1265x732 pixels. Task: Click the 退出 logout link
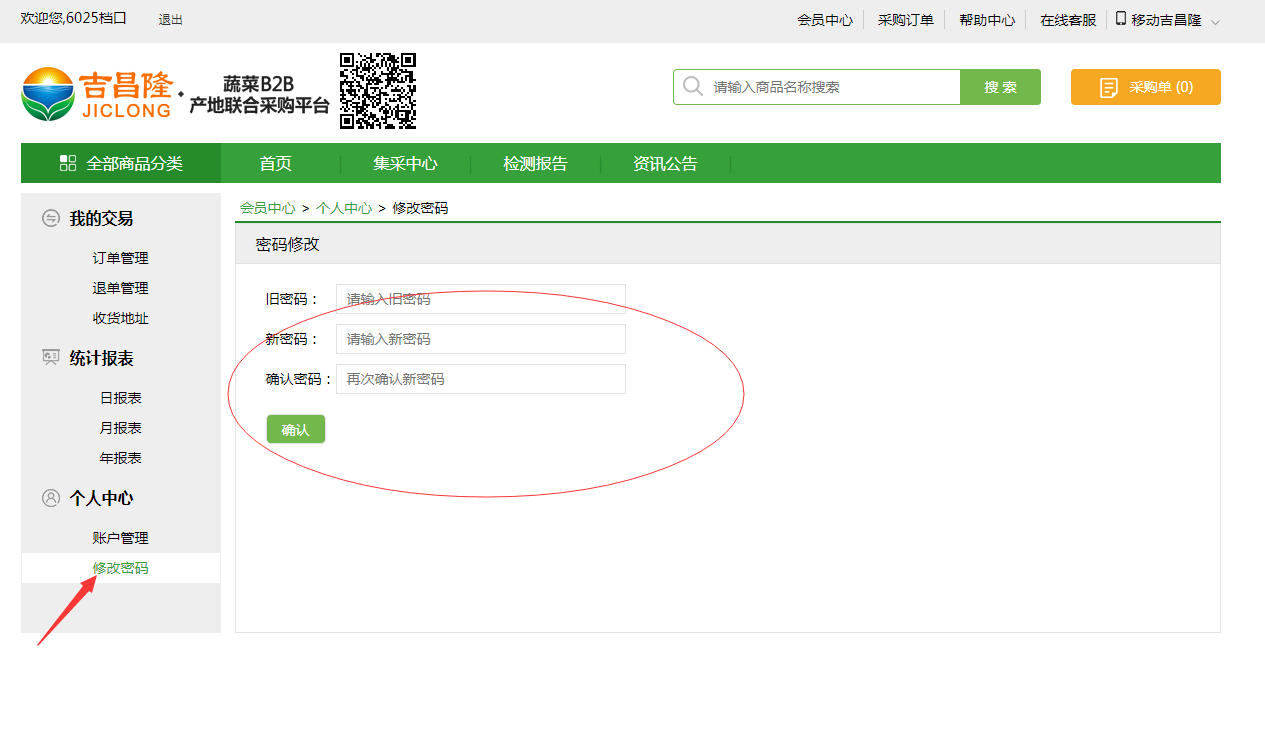tap(170, 20)
